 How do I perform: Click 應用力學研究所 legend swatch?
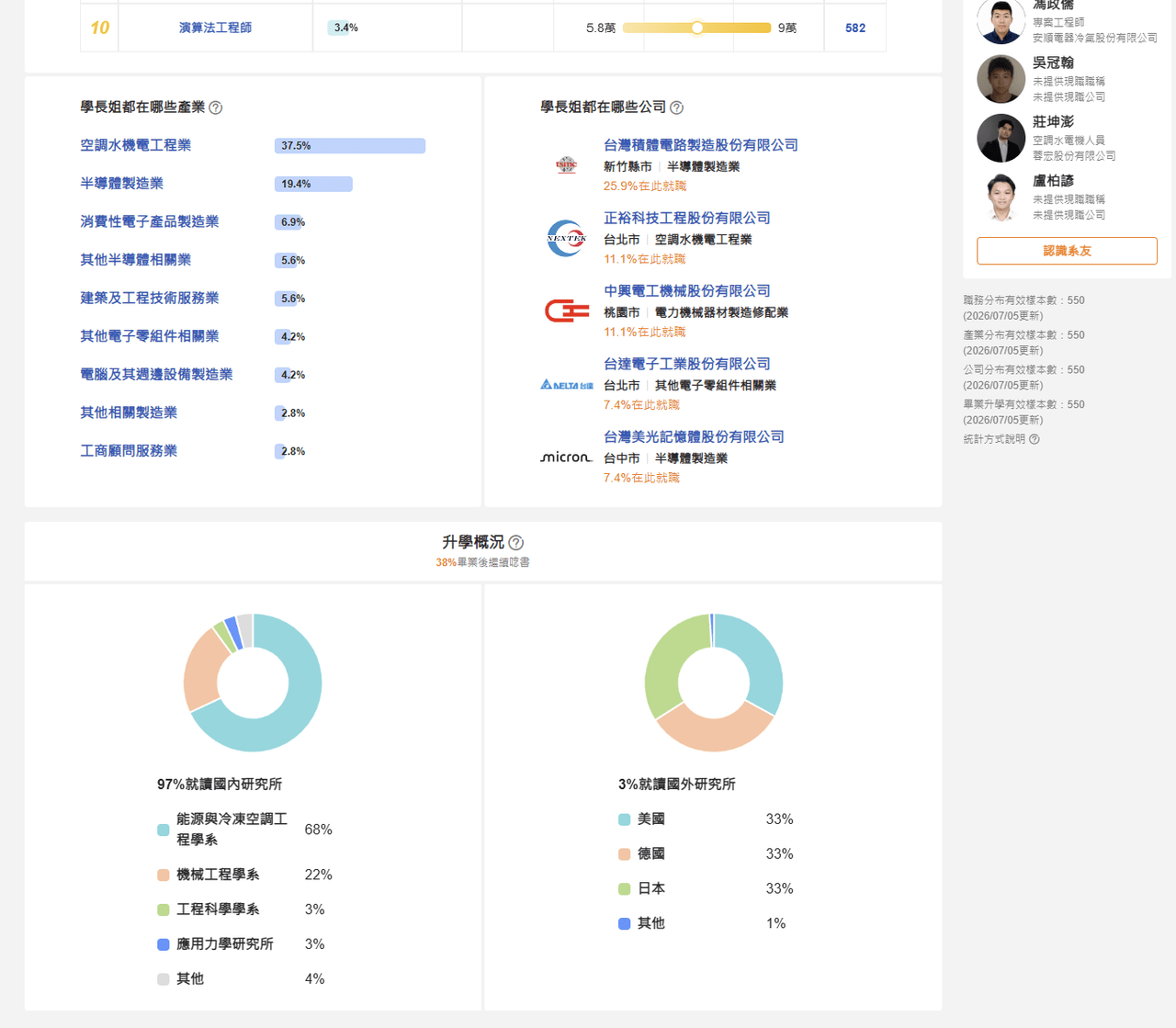click(164, 944)
